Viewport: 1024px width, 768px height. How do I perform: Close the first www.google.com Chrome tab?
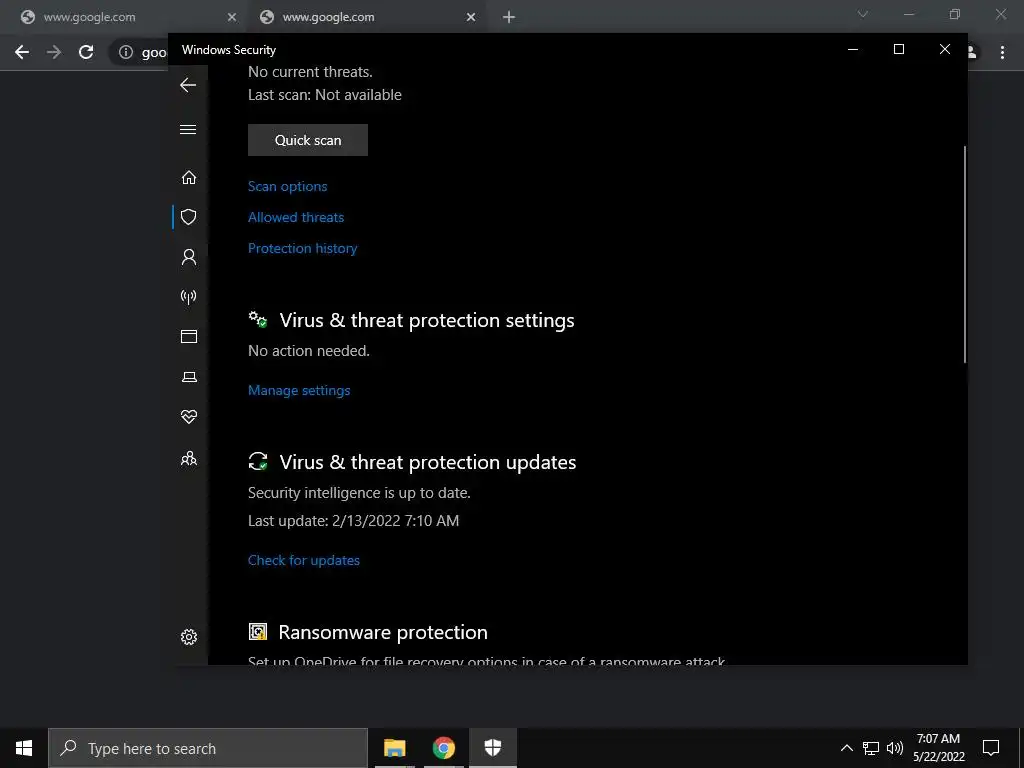(232, 18)
